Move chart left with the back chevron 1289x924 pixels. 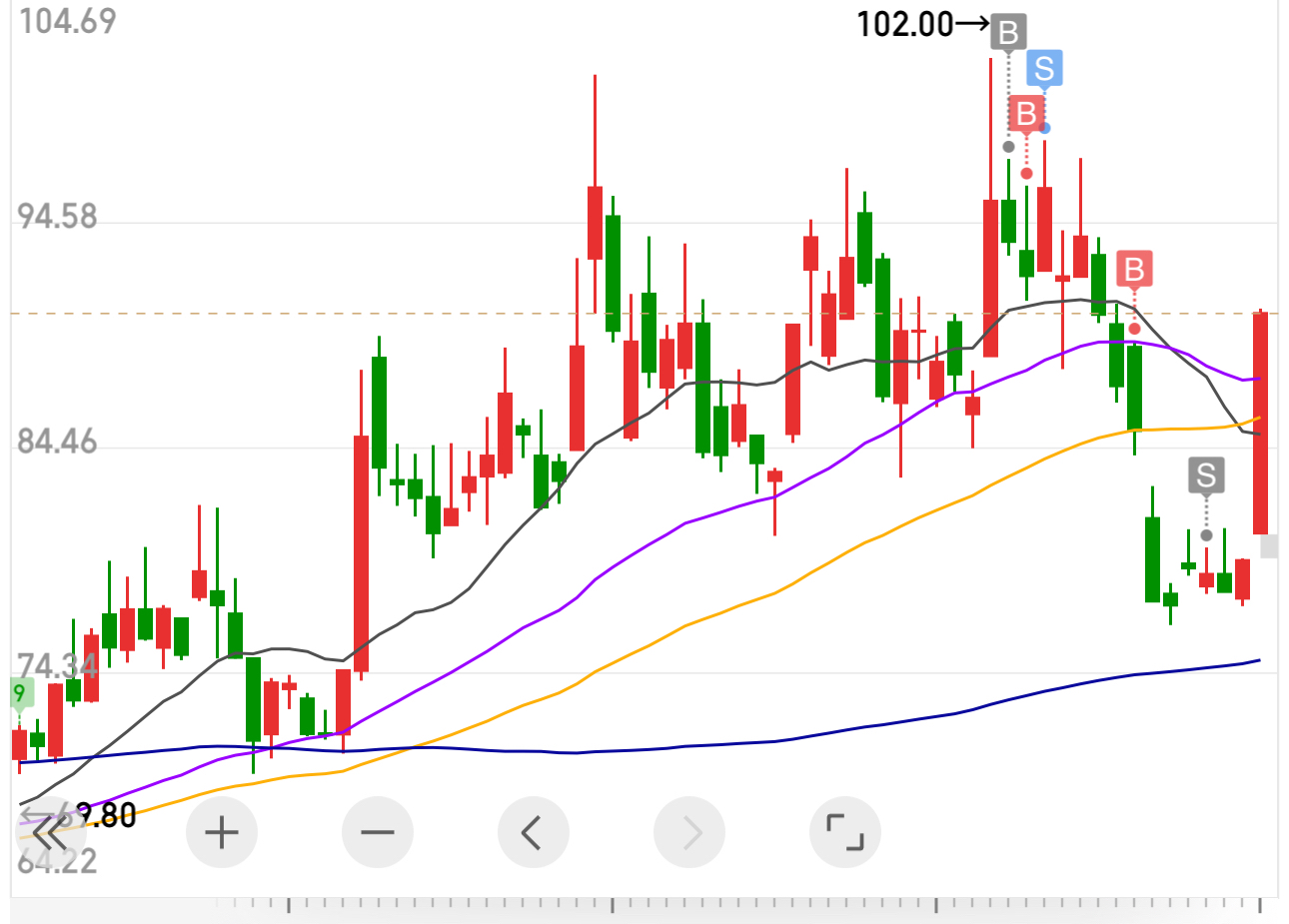tap(534, 832)
